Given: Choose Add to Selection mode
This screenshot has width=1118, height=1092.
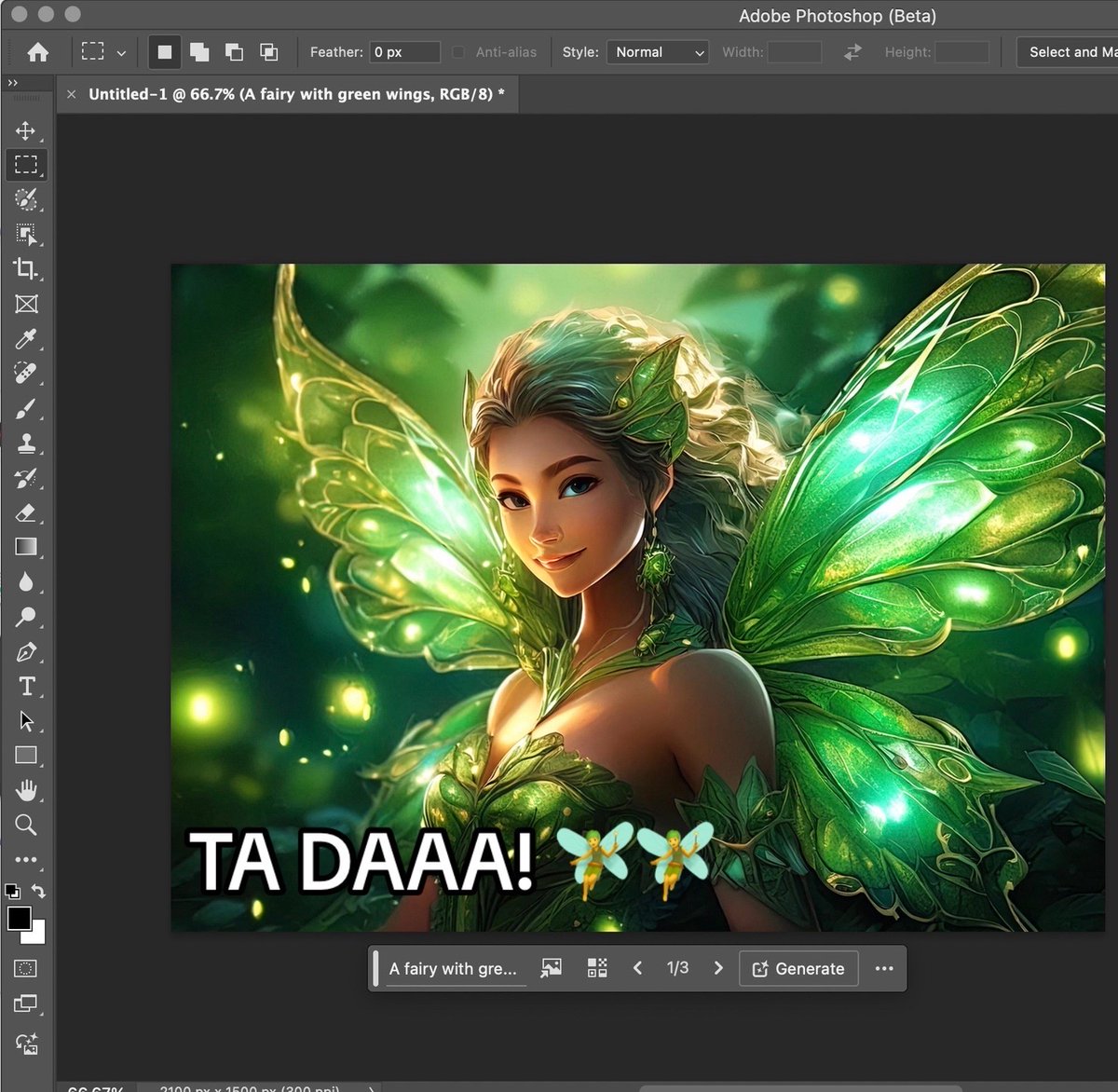Looking at the screenshot, I should [199, 52].
